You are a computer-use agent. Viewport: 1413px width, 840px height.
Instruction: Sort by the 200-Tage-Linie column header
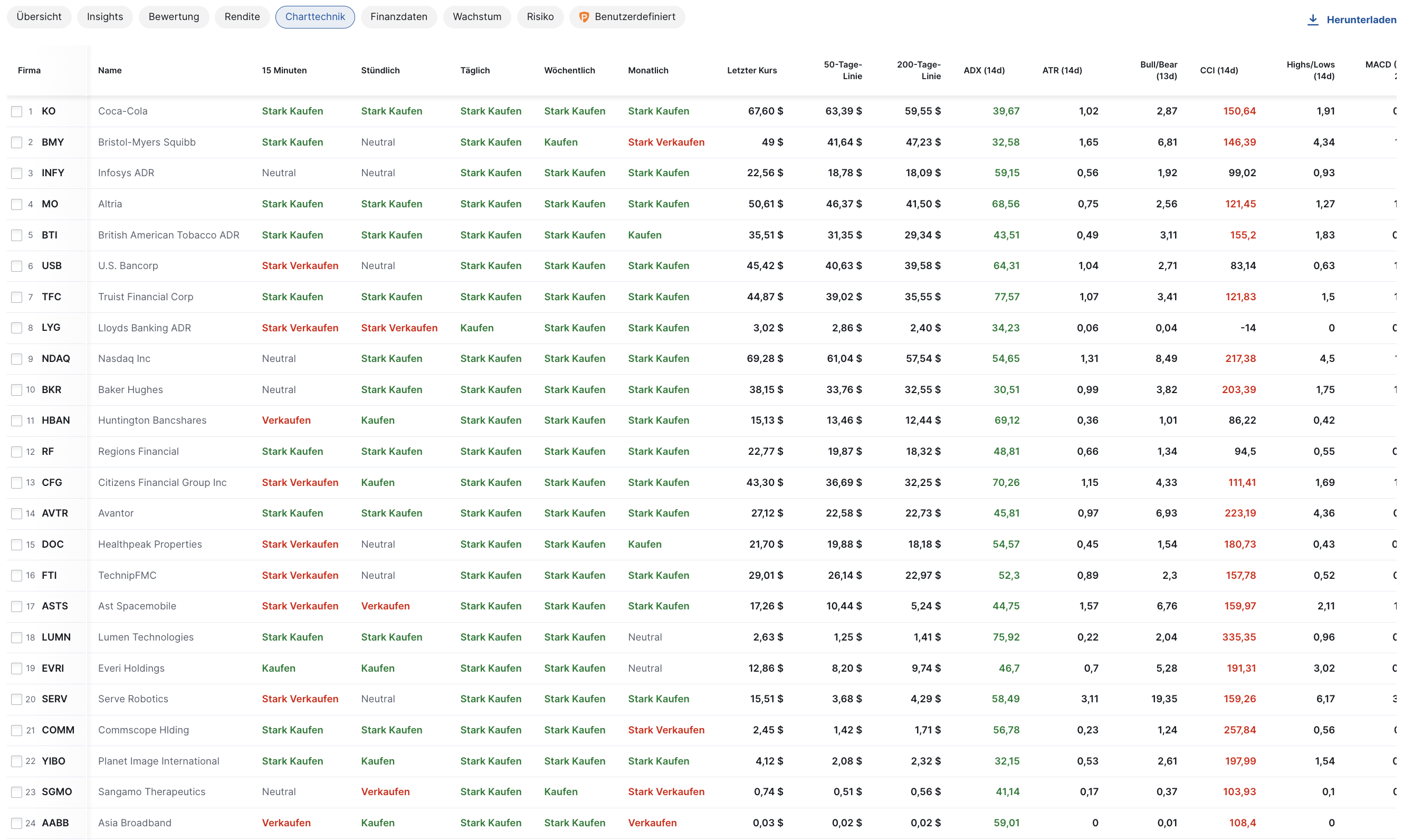[919, 70]
